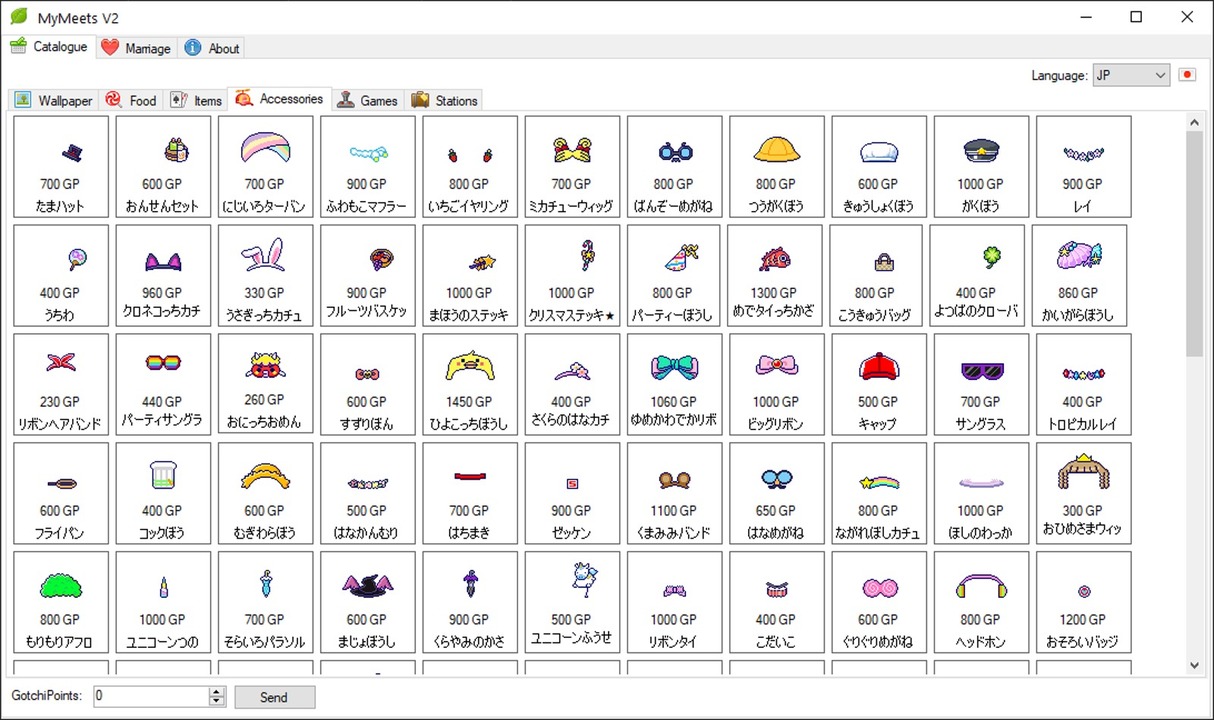Viewport: 1214px width, 720px height.
Task: Choose the rainbow にじいろターバン turban
Action: [x=266, y=166]
